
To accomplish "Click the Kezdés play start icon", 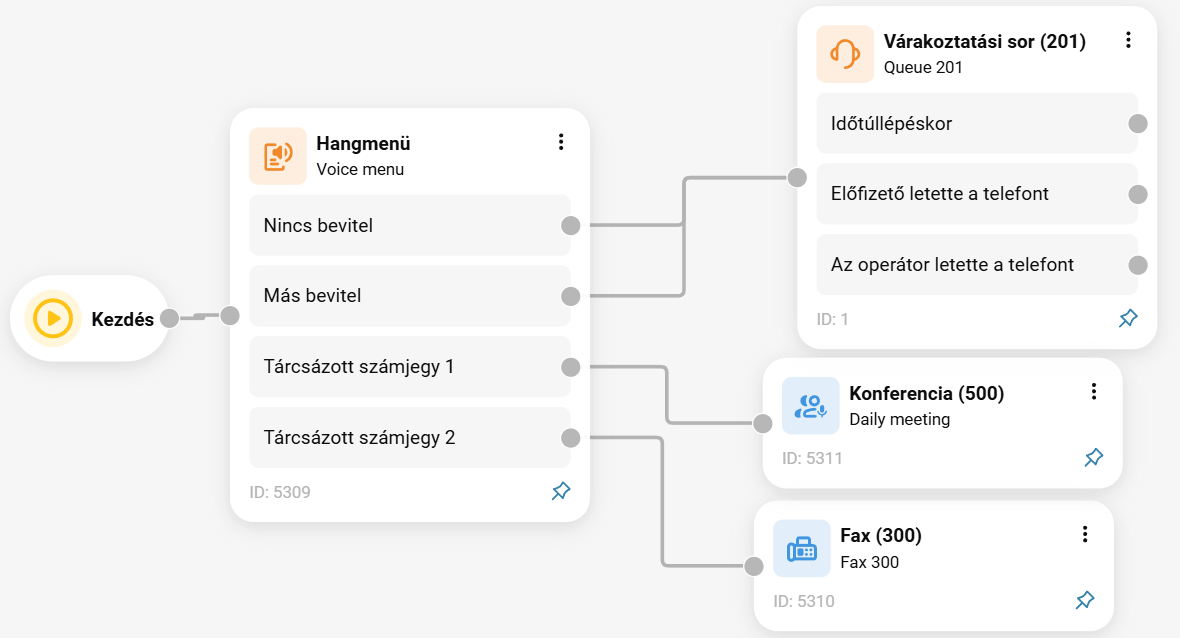I will point(53,318).
